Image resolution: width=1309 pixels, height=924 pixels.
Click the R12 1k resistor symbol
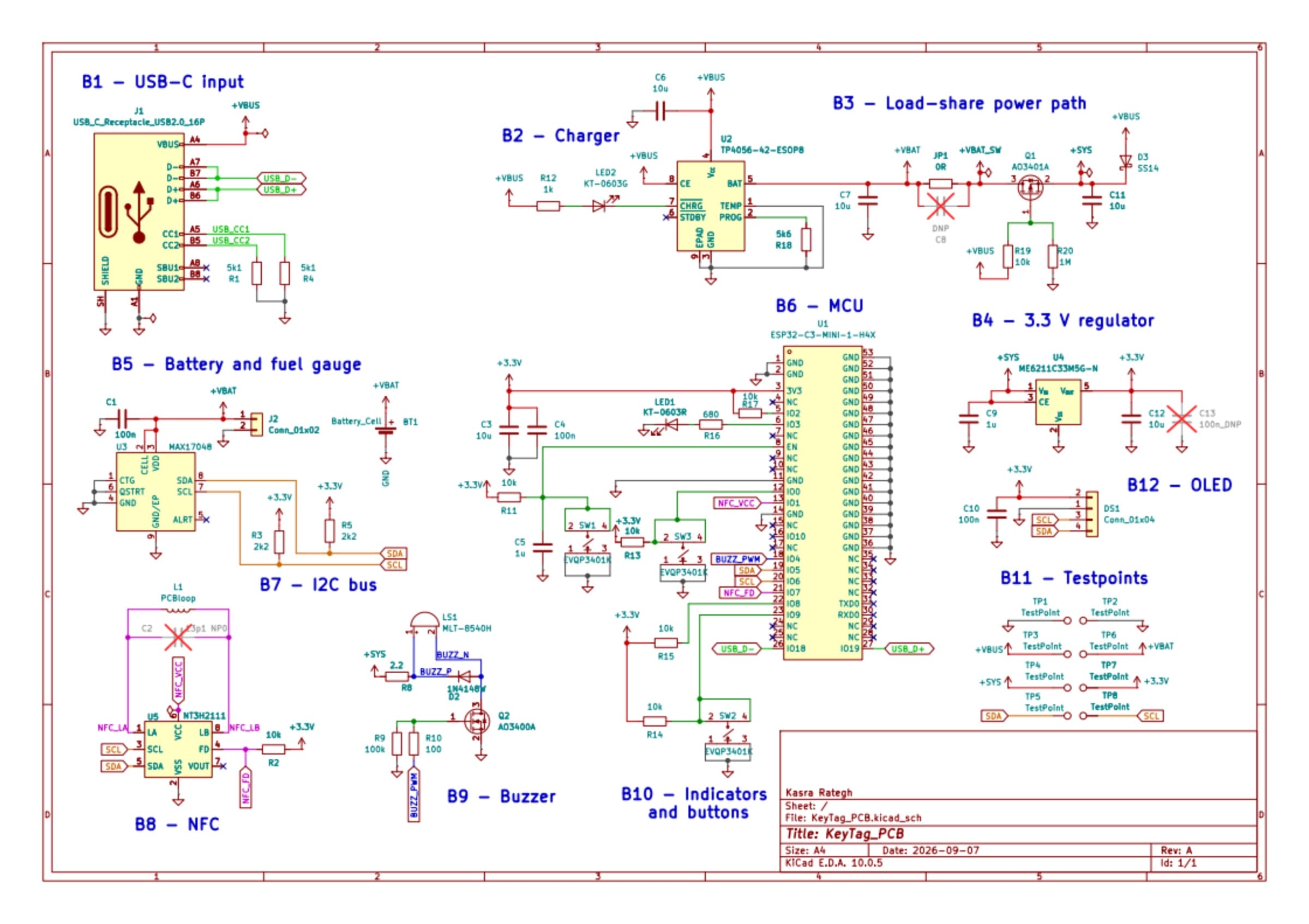coord(548,206)
